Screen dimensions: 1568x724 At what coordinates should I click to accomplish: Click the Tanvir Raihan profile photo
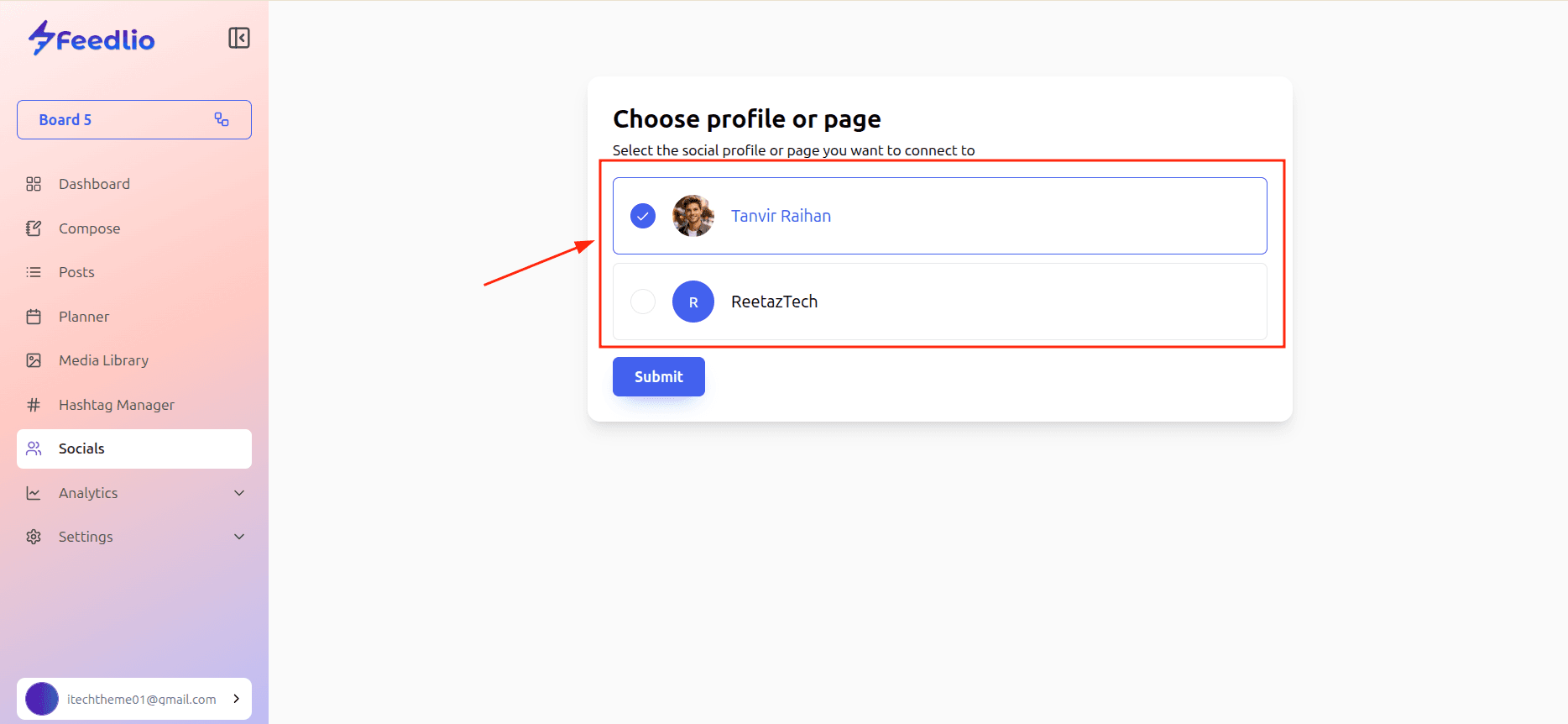(x=693, y=216)
